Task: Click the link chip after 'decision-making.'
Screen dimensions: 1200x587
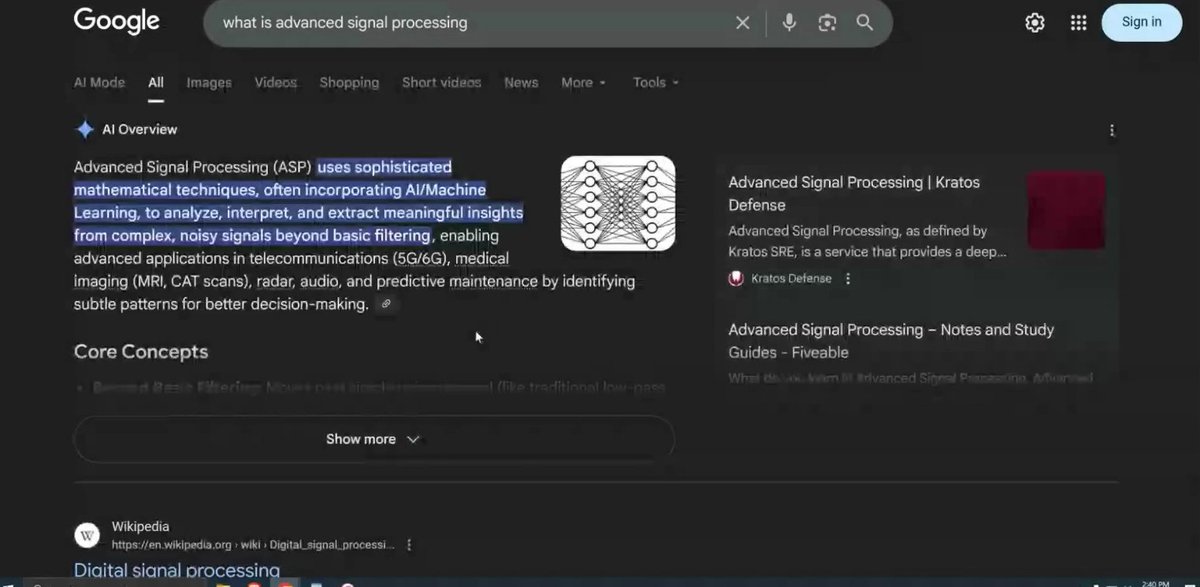Action: 386,304
